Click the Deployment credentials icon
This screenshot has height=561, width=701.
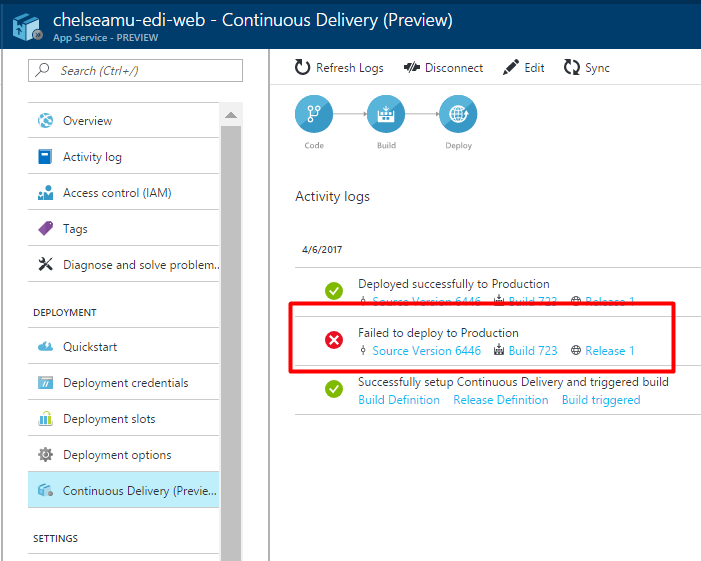45,383
